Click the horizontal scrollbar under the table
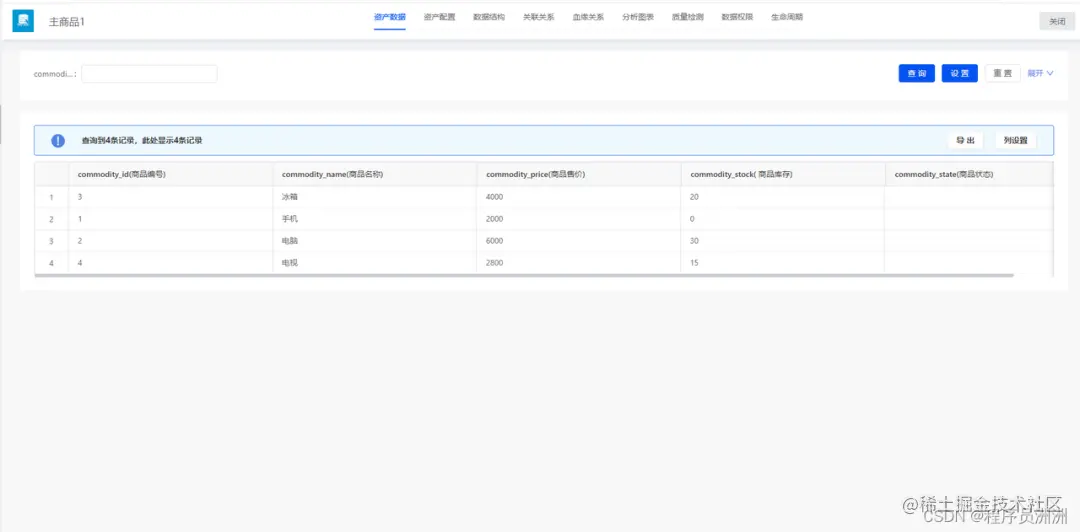1080x532 pixels. click(524, 275)
